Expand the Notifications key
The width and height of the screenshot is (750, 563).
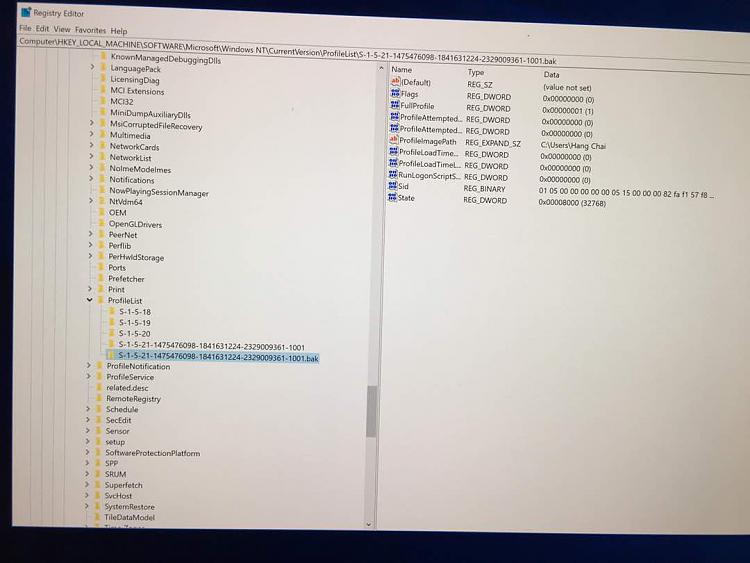coord(91,178)
